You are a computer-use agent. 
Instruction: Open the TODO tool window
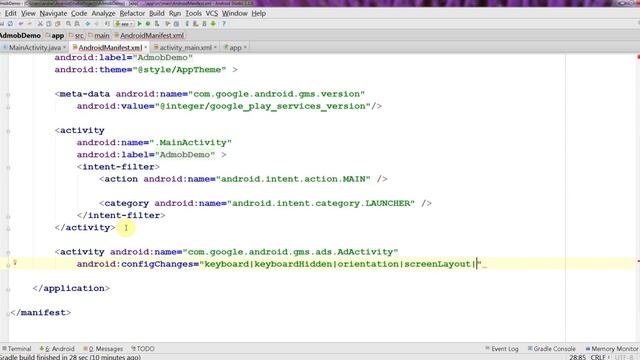(143, 349)
